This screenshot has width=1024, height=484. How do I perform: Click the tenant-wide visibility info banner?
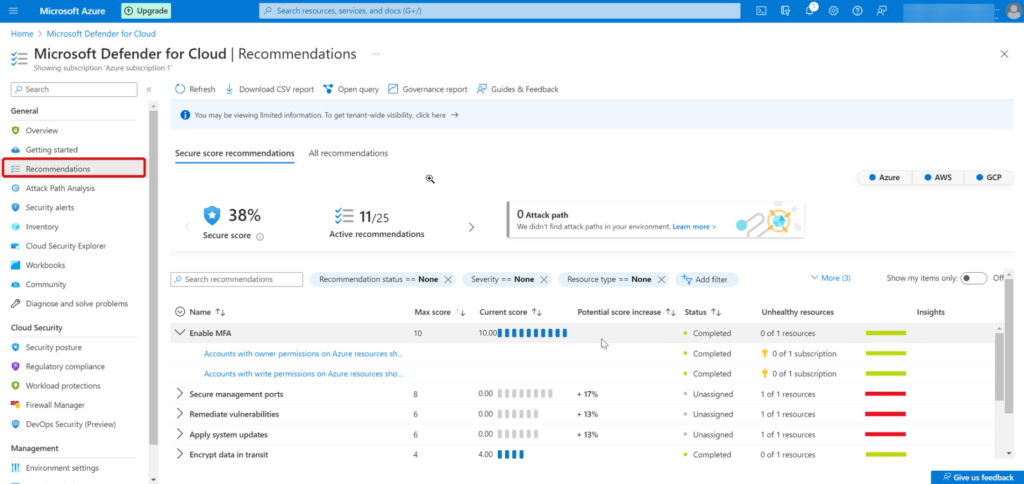coord(592,115)
